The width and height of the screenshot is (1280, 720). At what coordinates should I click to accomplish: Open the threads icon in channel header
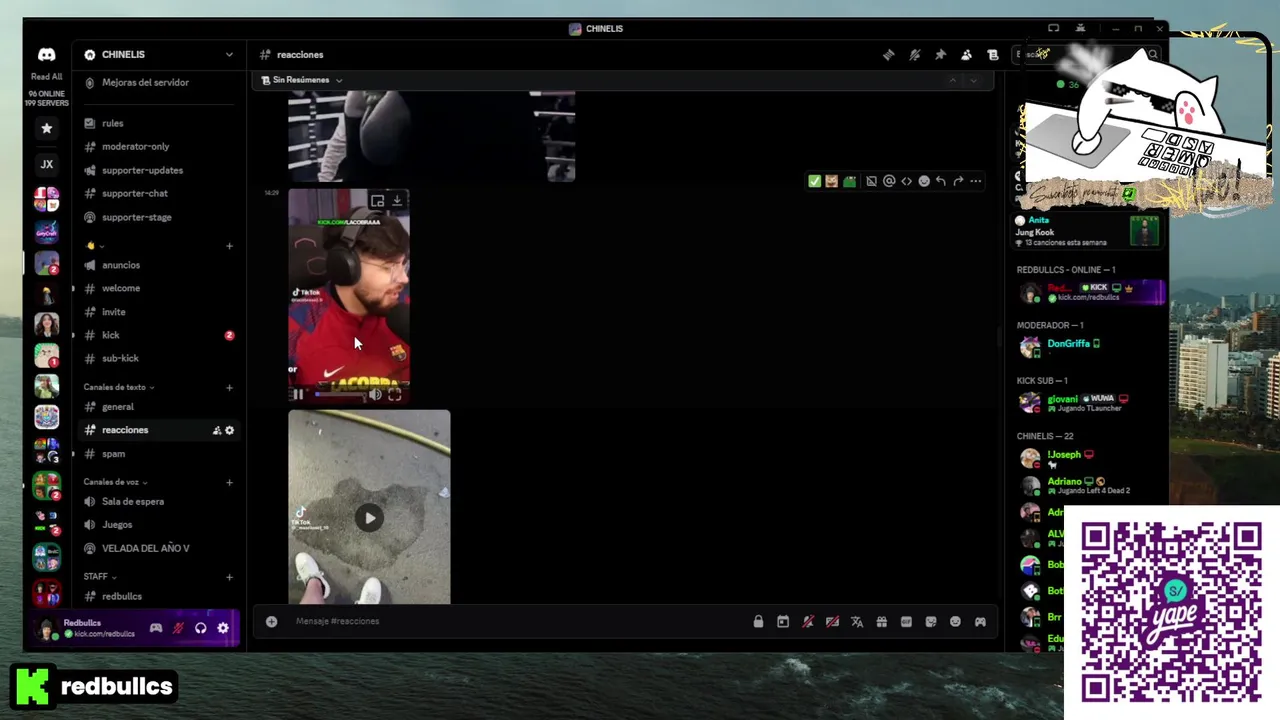889,55
